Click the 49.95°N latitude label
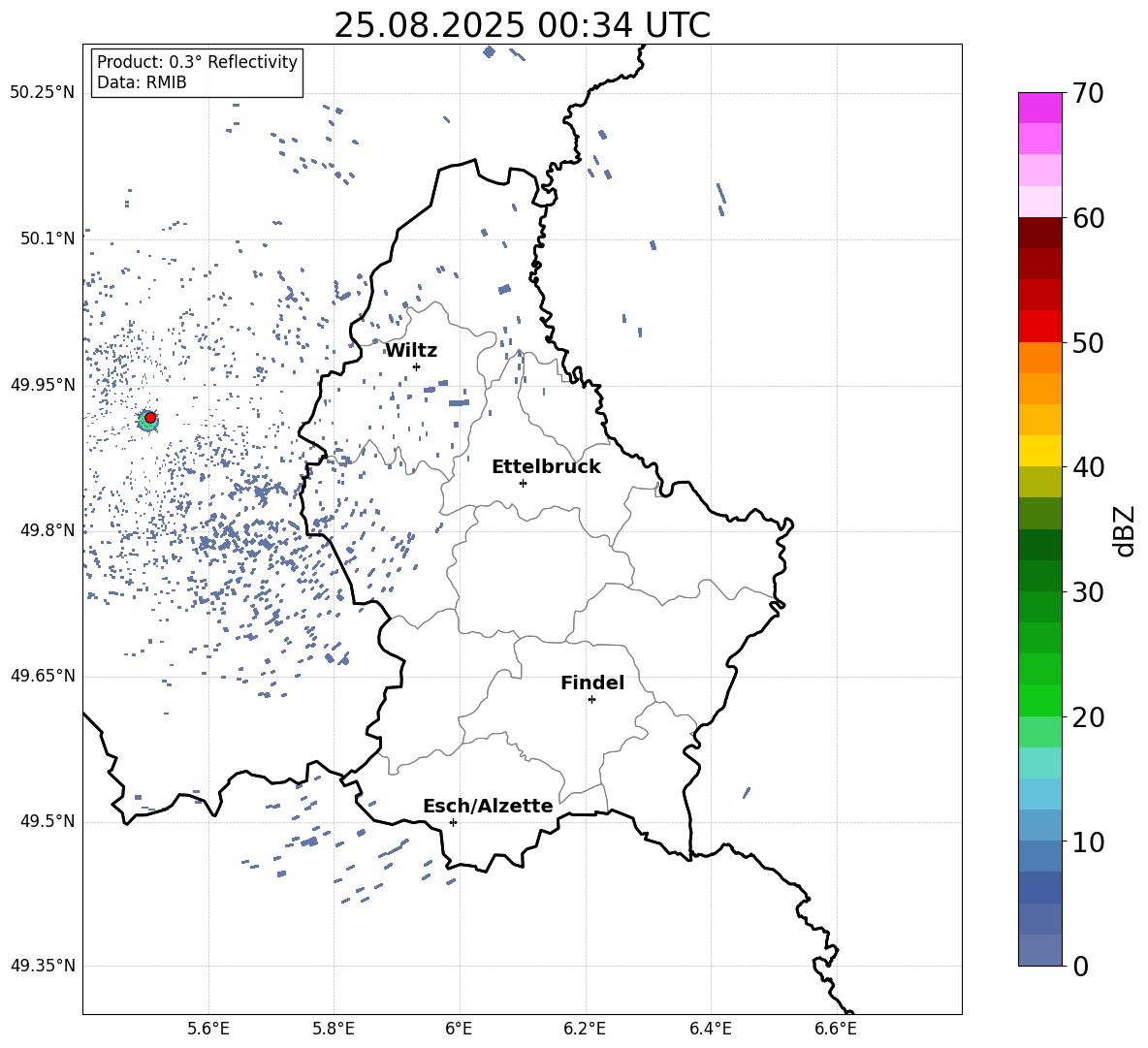Screen dimensions: 1148x1048 [43, 385]
